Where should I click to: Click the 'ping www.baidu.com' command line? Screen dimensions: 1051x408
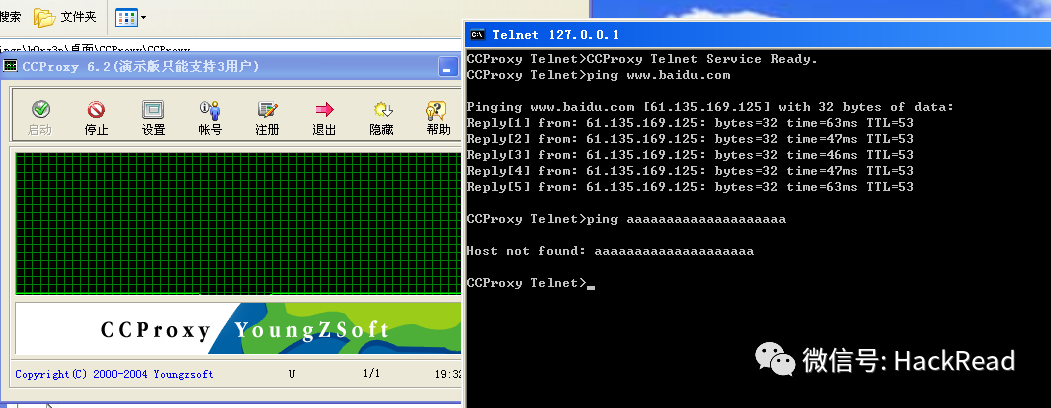[x=598, y=75]
